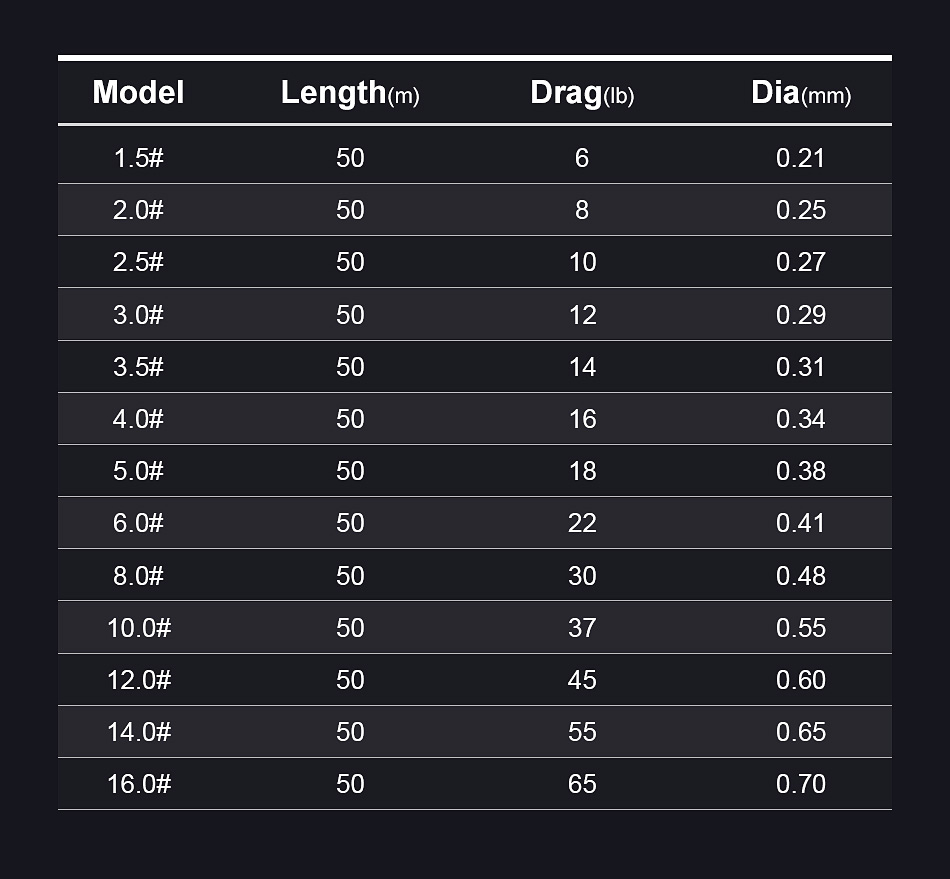Select the 16.0# model cell
This screenshot has width=950, height=879.
coord(138,784)
